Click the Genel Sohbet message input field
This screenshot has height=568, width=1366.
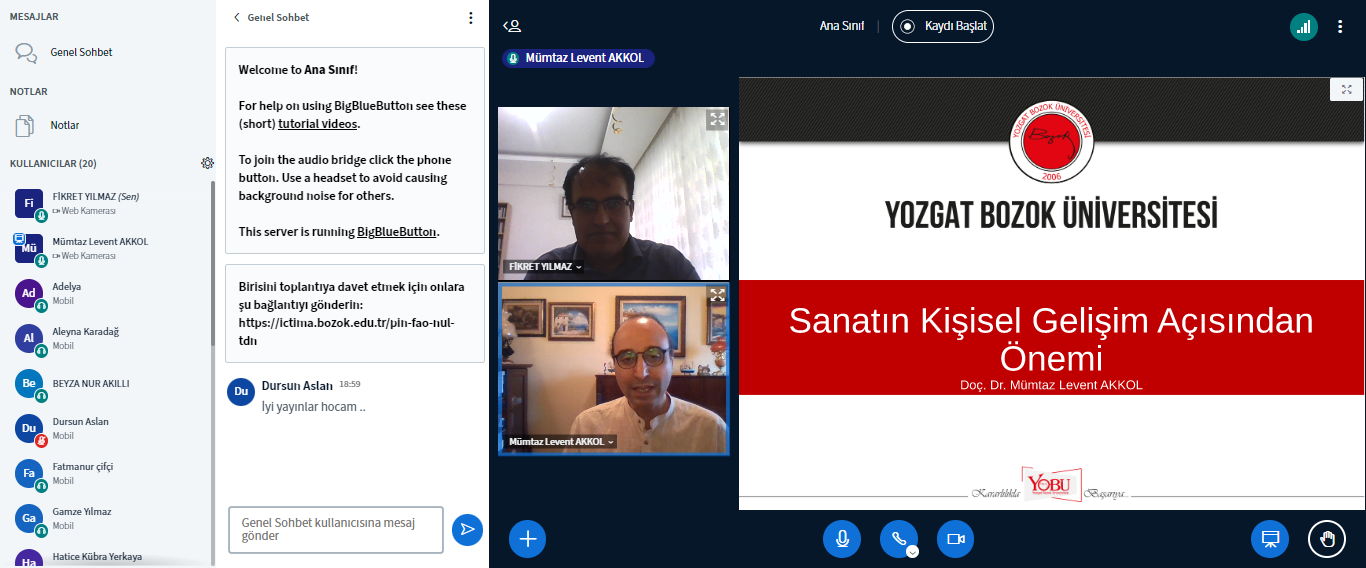[x=335, y=529]
